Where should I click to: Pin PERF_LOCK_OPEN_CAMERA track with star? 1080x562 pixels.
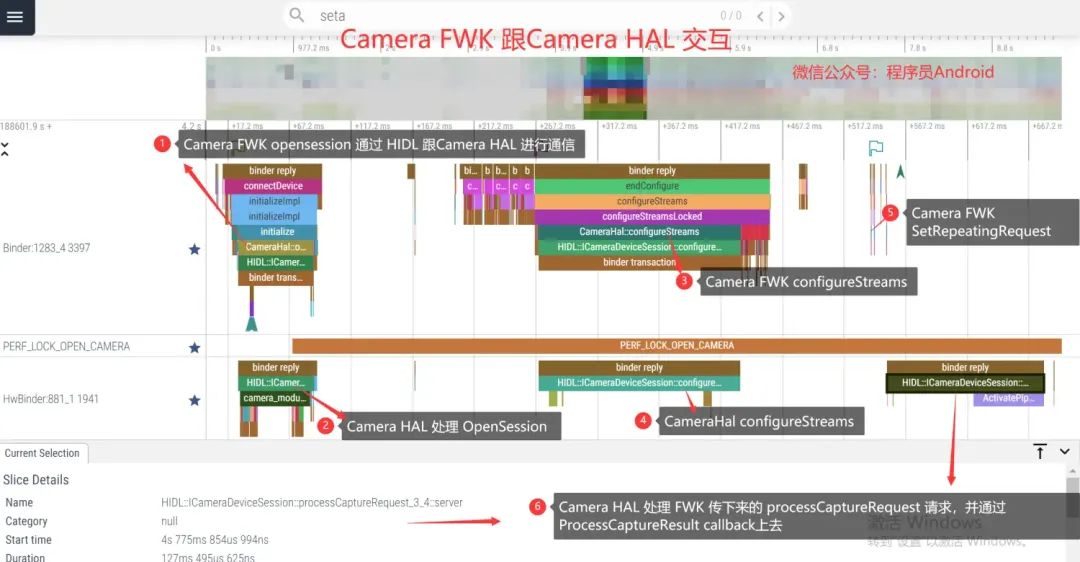[x=194, y=347]
